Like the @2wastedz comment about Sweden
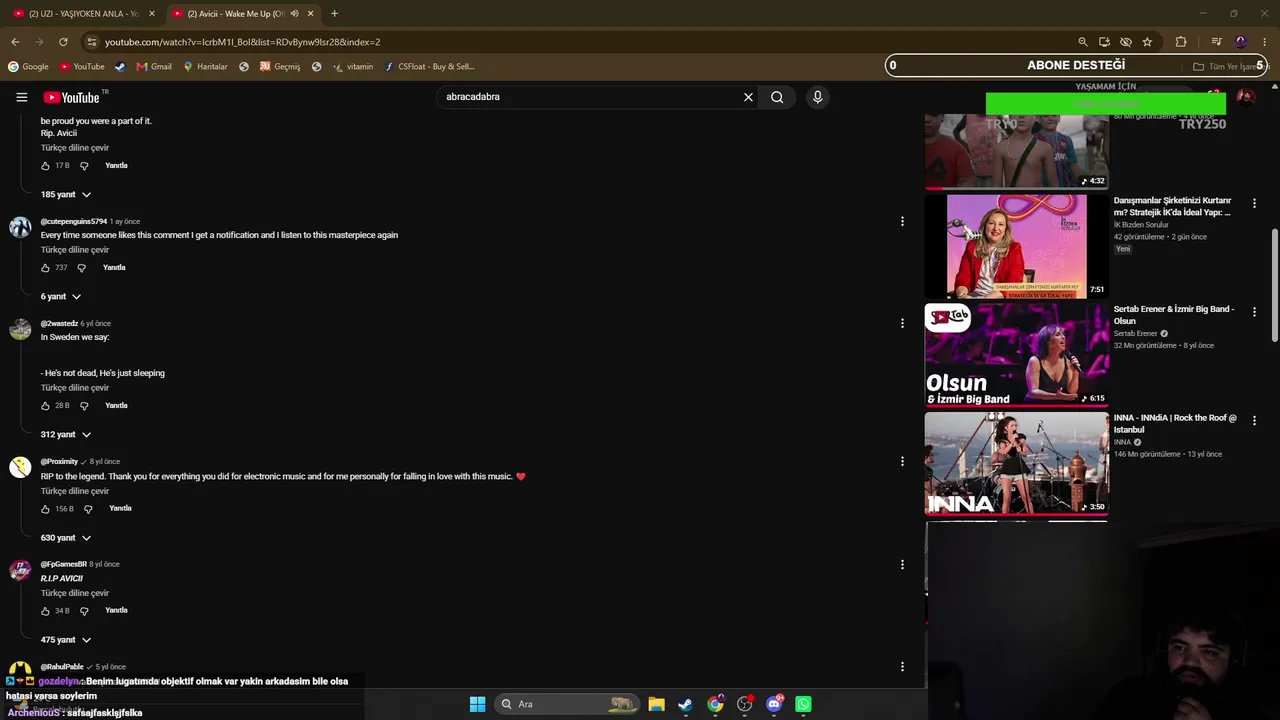1280x720 pixels. [45, 406]
